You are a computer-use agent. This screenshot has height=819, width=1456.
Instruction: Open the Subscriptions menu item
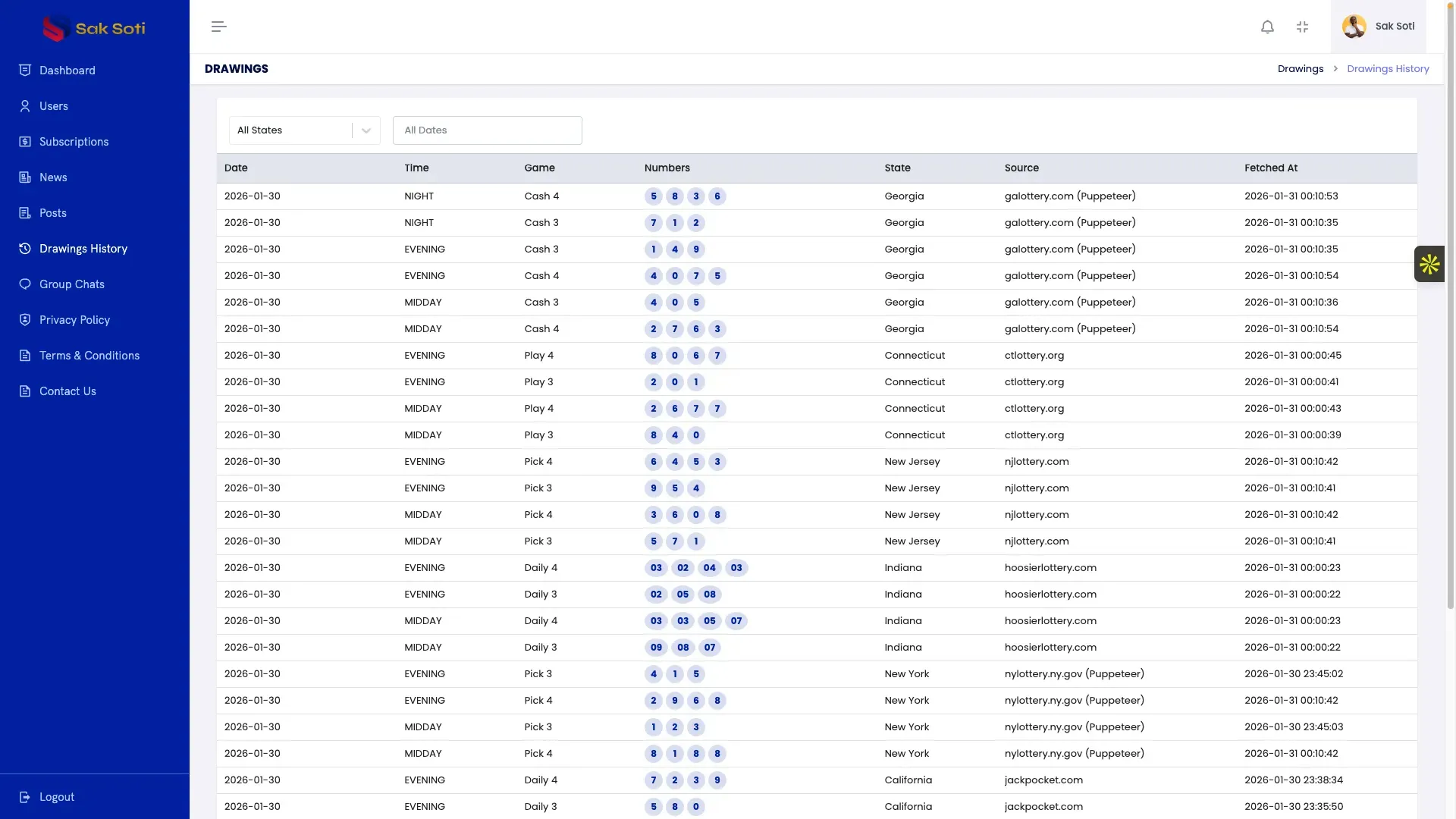coord(74,142)
